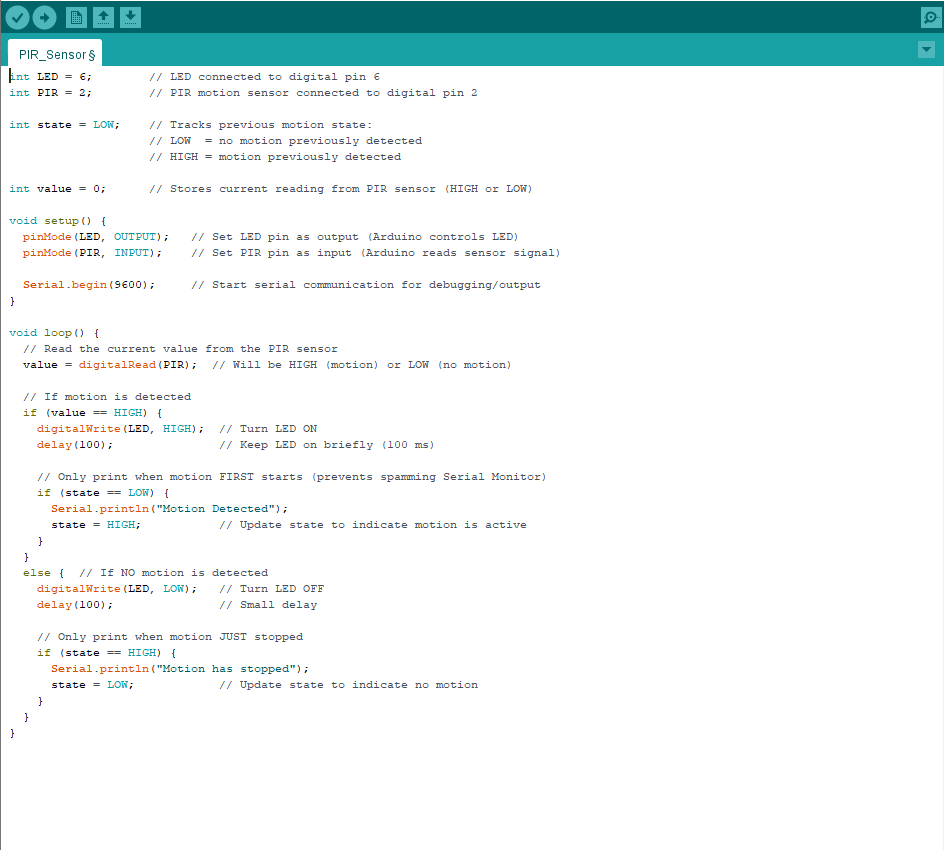Click the Verify checkmark button
The image size is (944, 850).
click(17, 17)
